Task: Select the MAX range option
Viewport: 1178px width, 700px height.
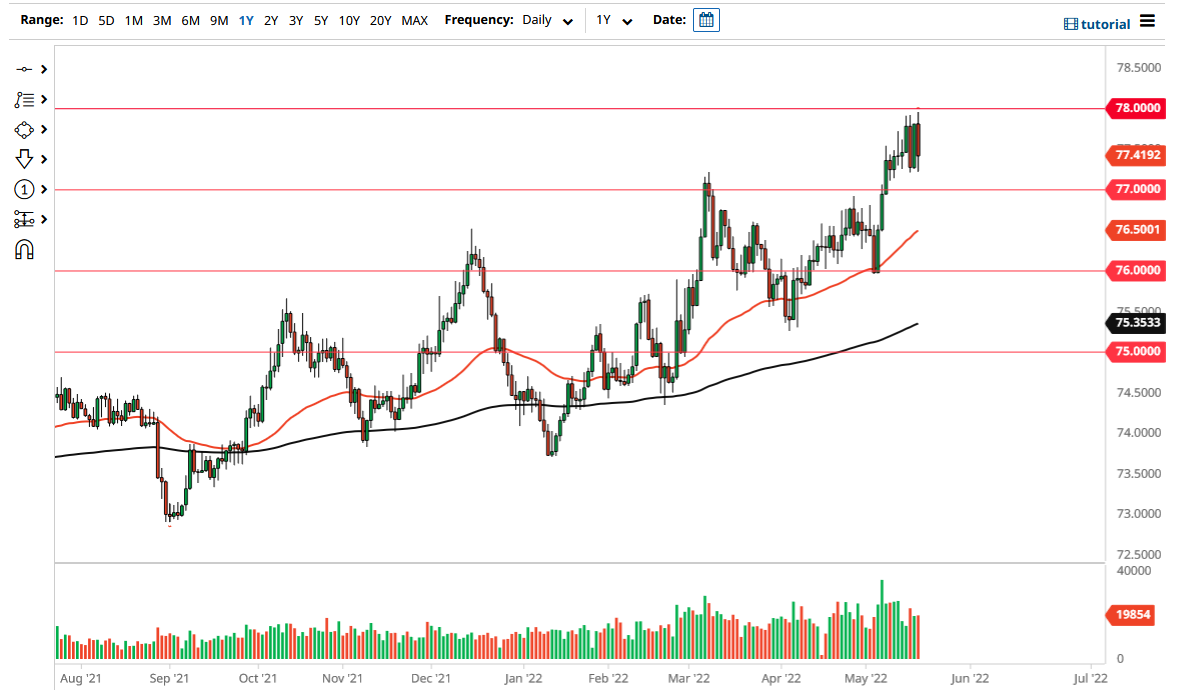Action: [x=414, y=19]
